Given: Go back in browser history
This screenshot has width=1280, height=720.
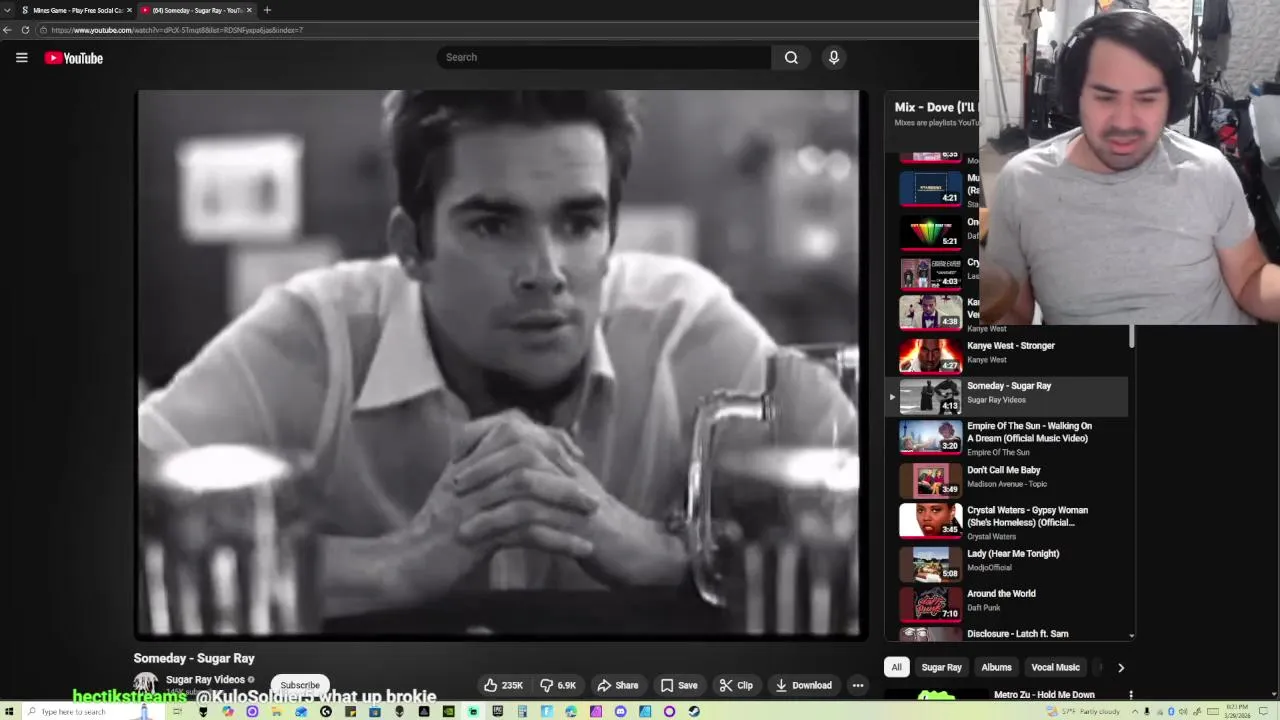Looking at the screenshot, I should tap(7, 30).
